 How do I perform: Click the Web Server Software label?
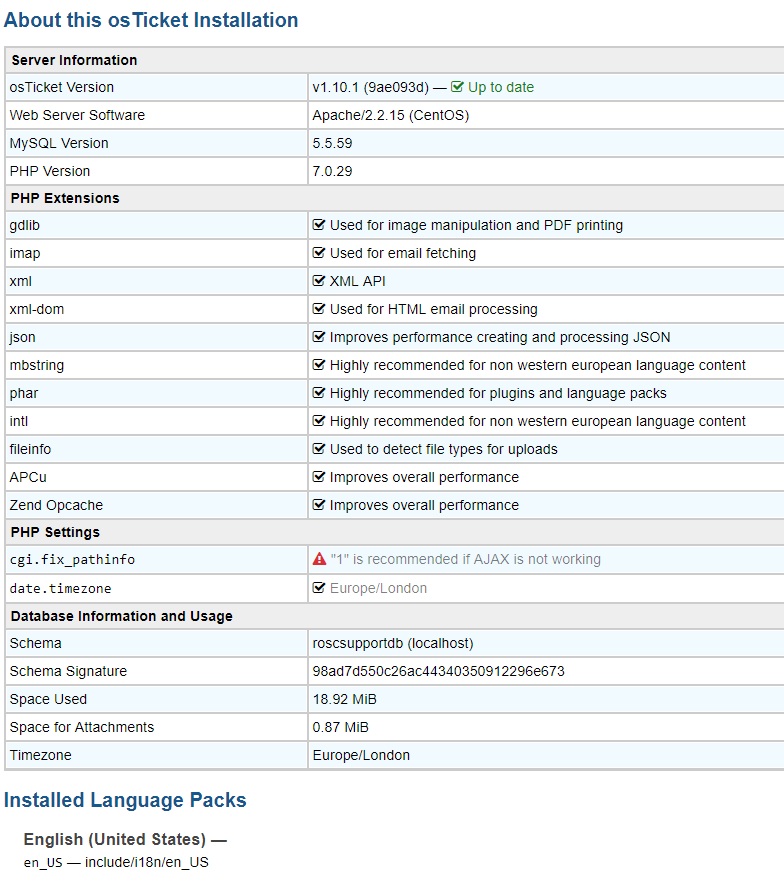(77, 115)
